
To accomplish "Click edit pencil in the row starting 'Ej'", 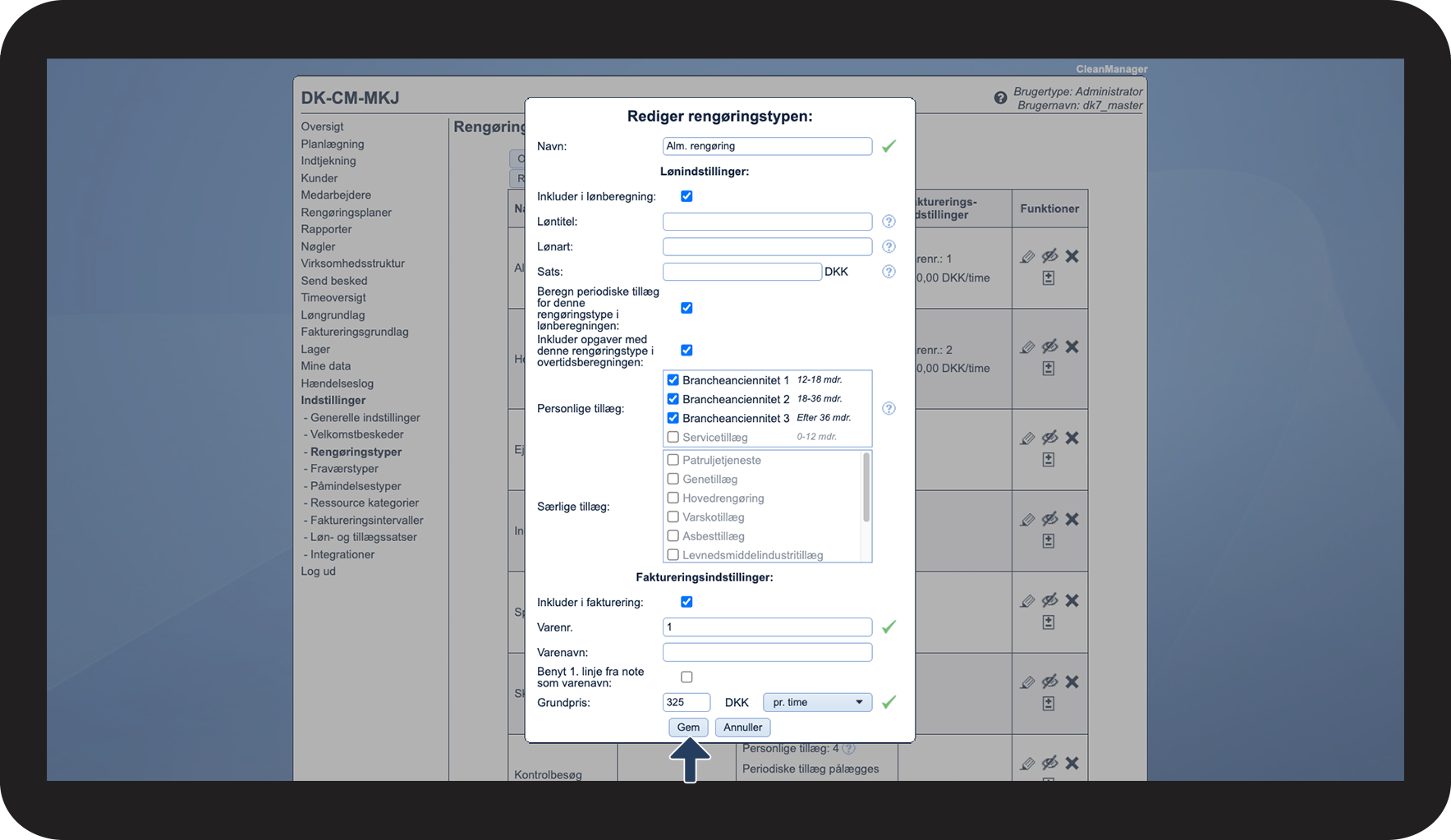I will point(1027,438).
